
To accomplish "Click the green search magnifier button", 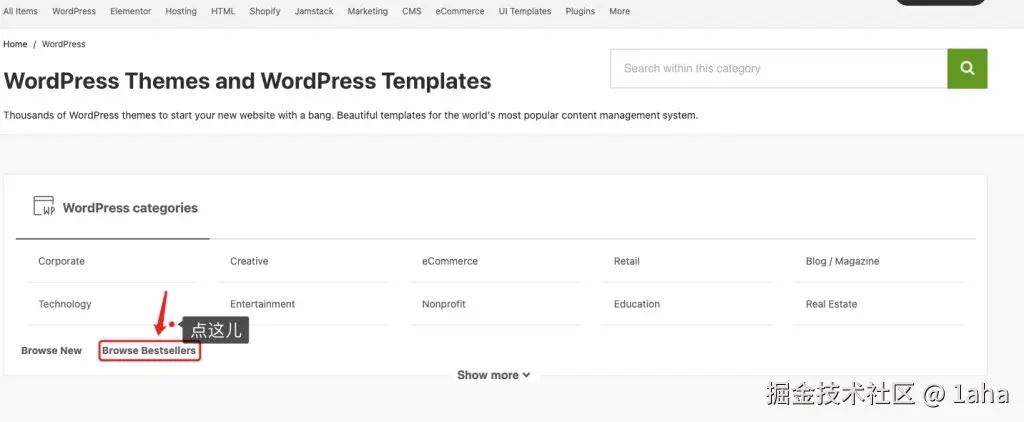I will point(967,68).
